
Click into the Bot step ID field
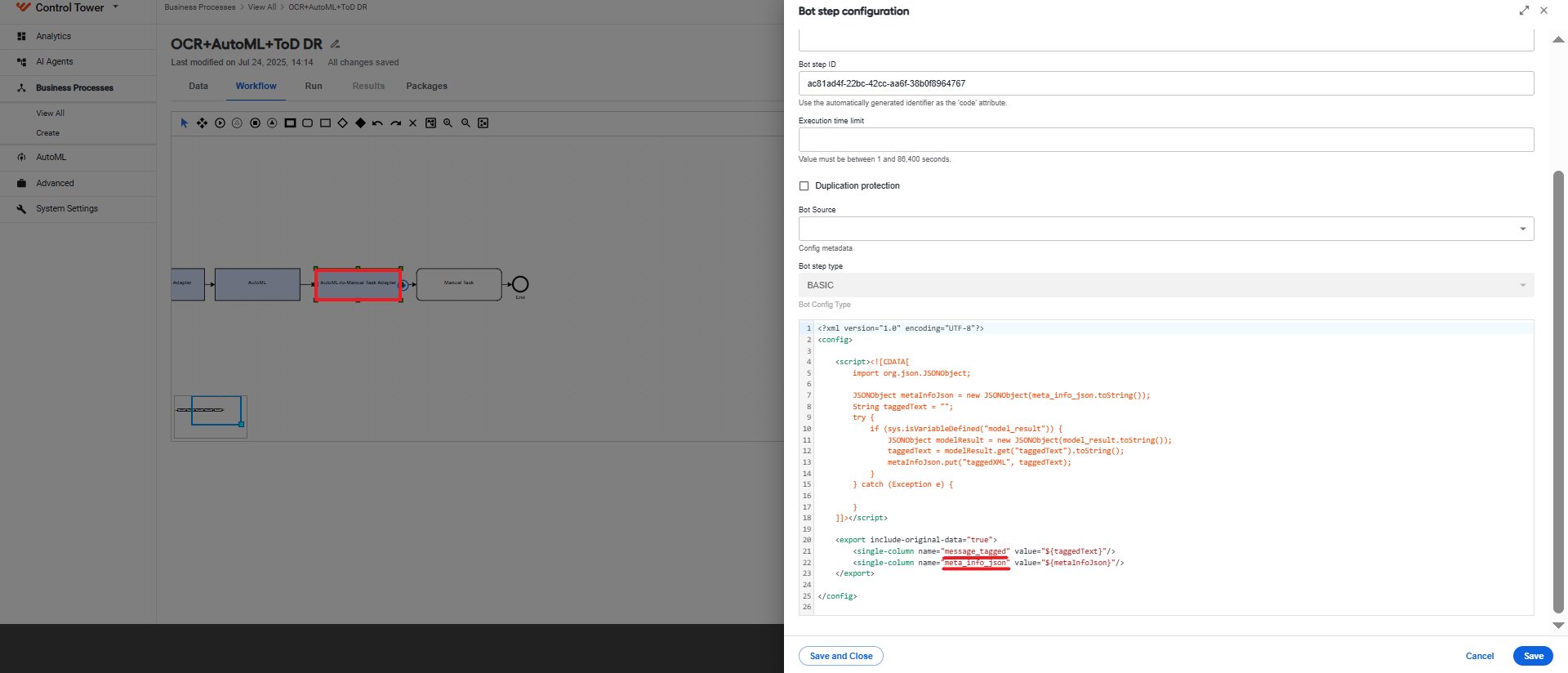tap(1166, 83)
